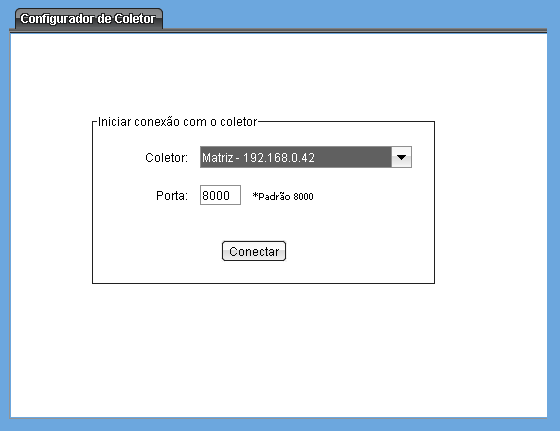The height and width of the screenshot is (431, 560).
Task: Activate the Configurador de Coletor header tab
Action: pos(89,19)
